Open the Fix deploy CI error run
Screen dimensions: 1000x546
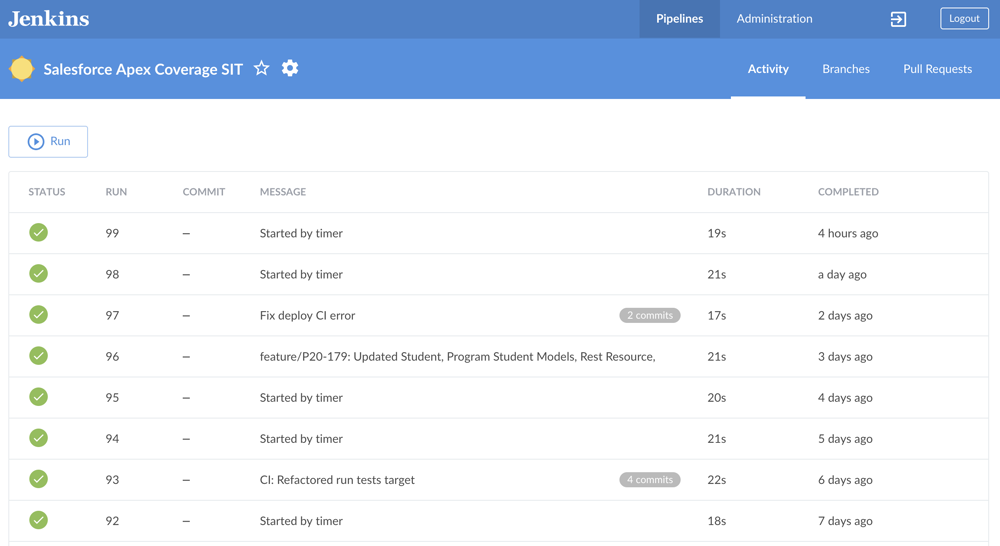[307, 315]
